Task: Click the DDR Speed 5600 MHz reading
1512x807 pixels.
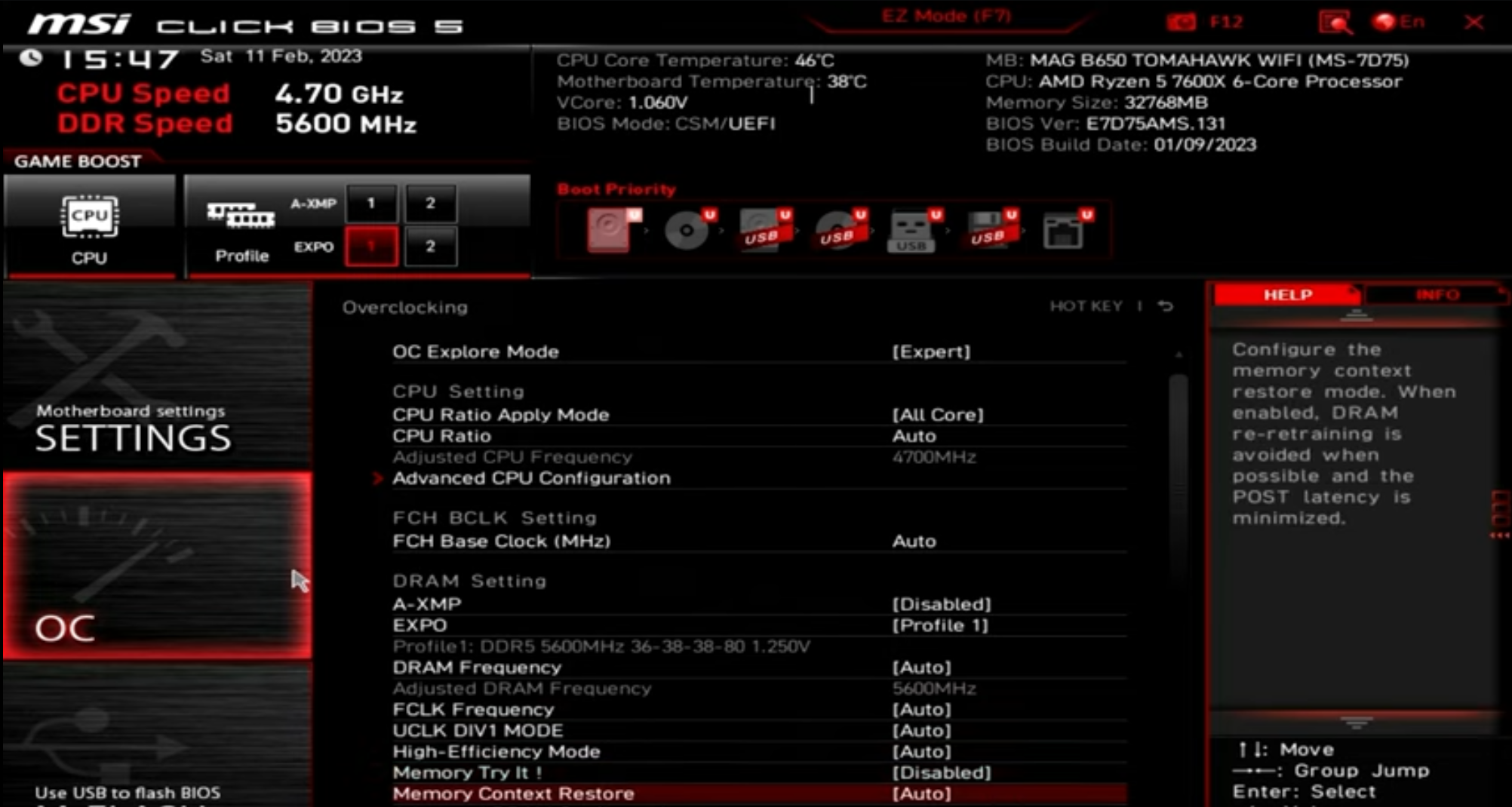Action: pos(237,124)
